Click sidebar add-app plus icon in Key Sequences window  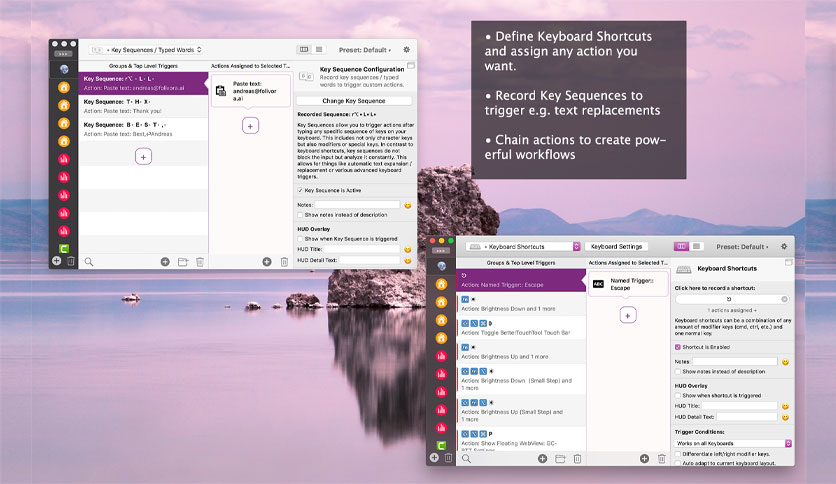(x=57, y=261)
